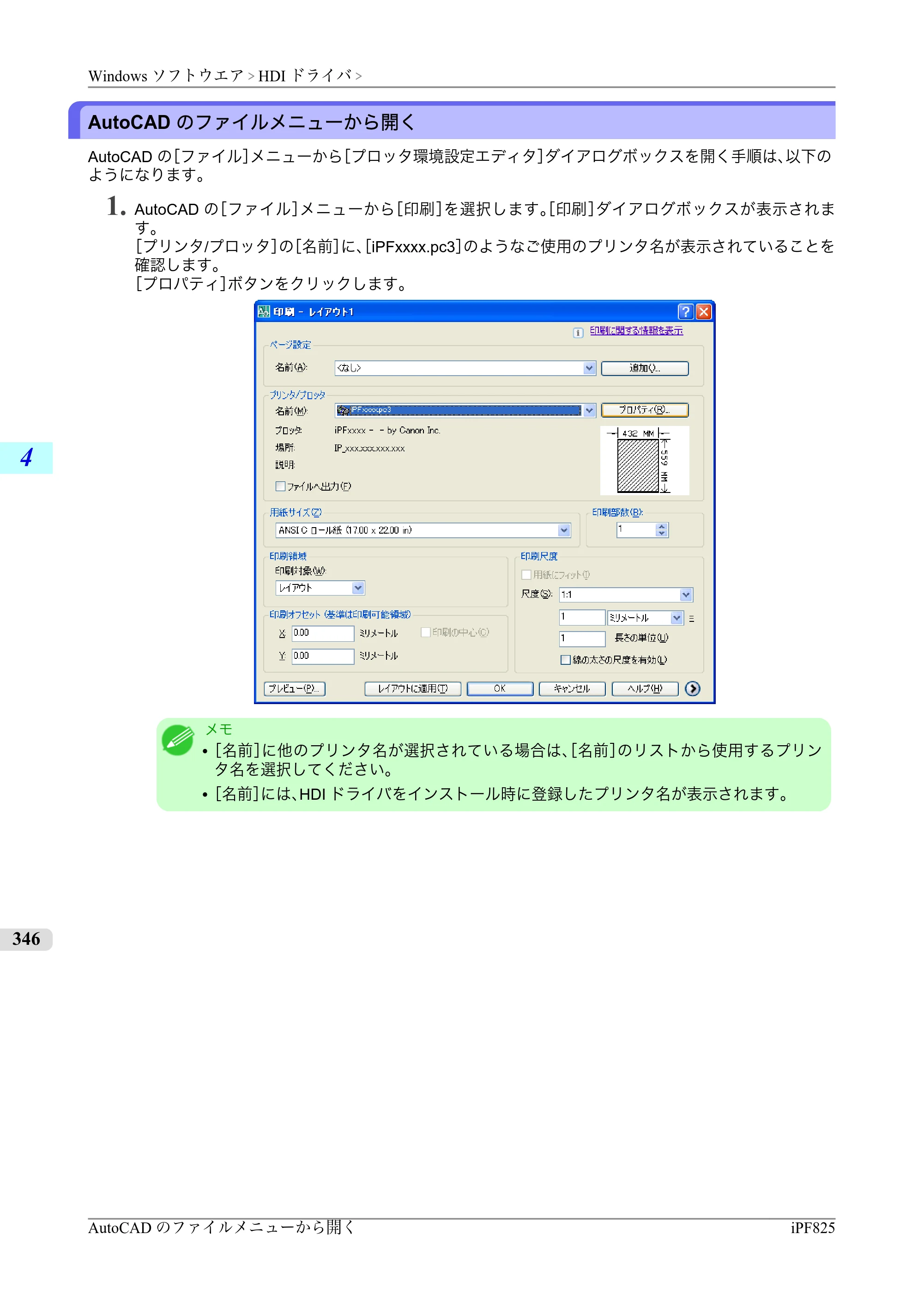Open the 印刷対象 レイアウト dropdown

(358, 588)
